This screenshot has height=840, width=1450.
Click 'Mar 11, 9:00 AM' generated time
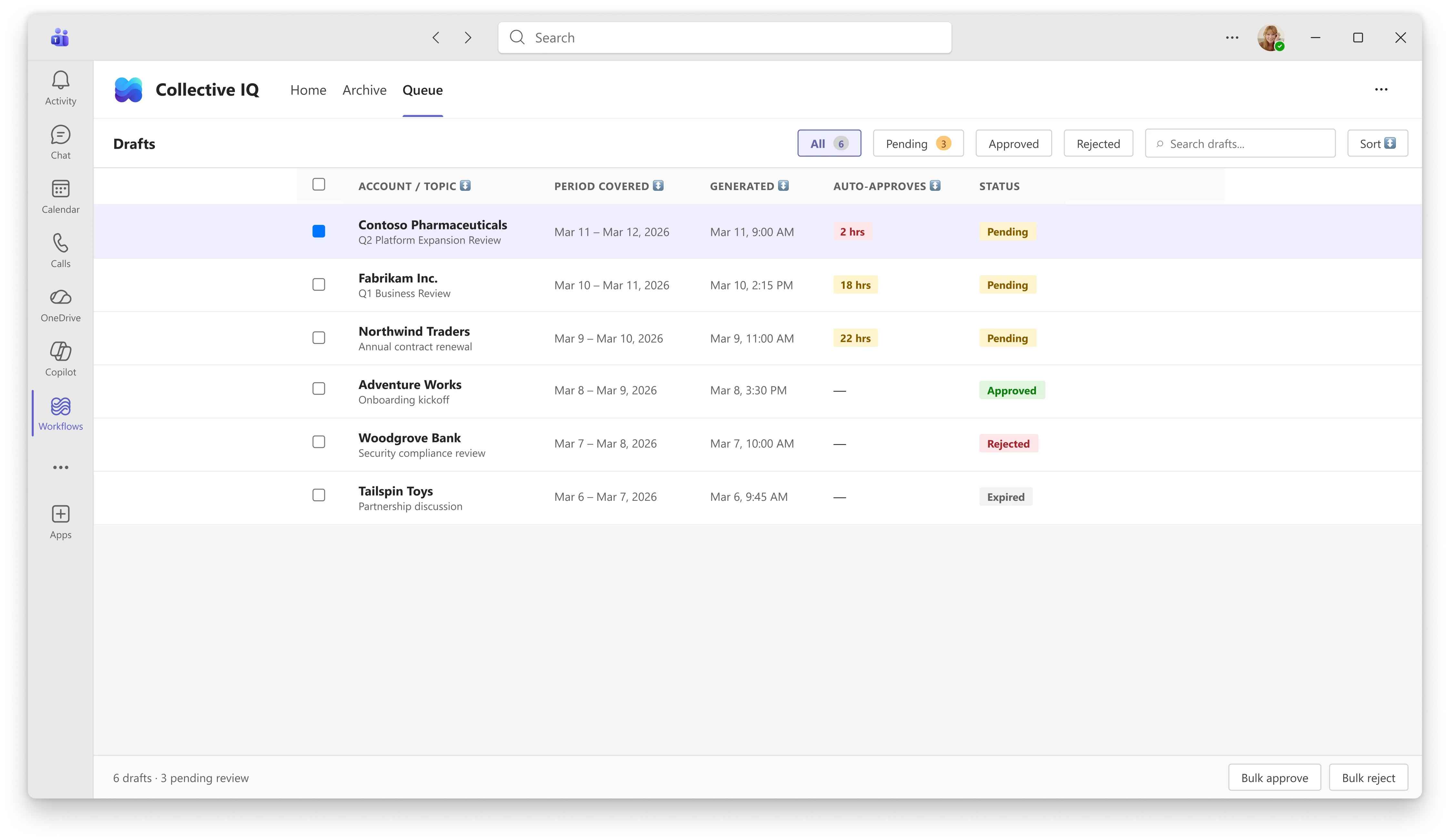(x=752, y=232)
